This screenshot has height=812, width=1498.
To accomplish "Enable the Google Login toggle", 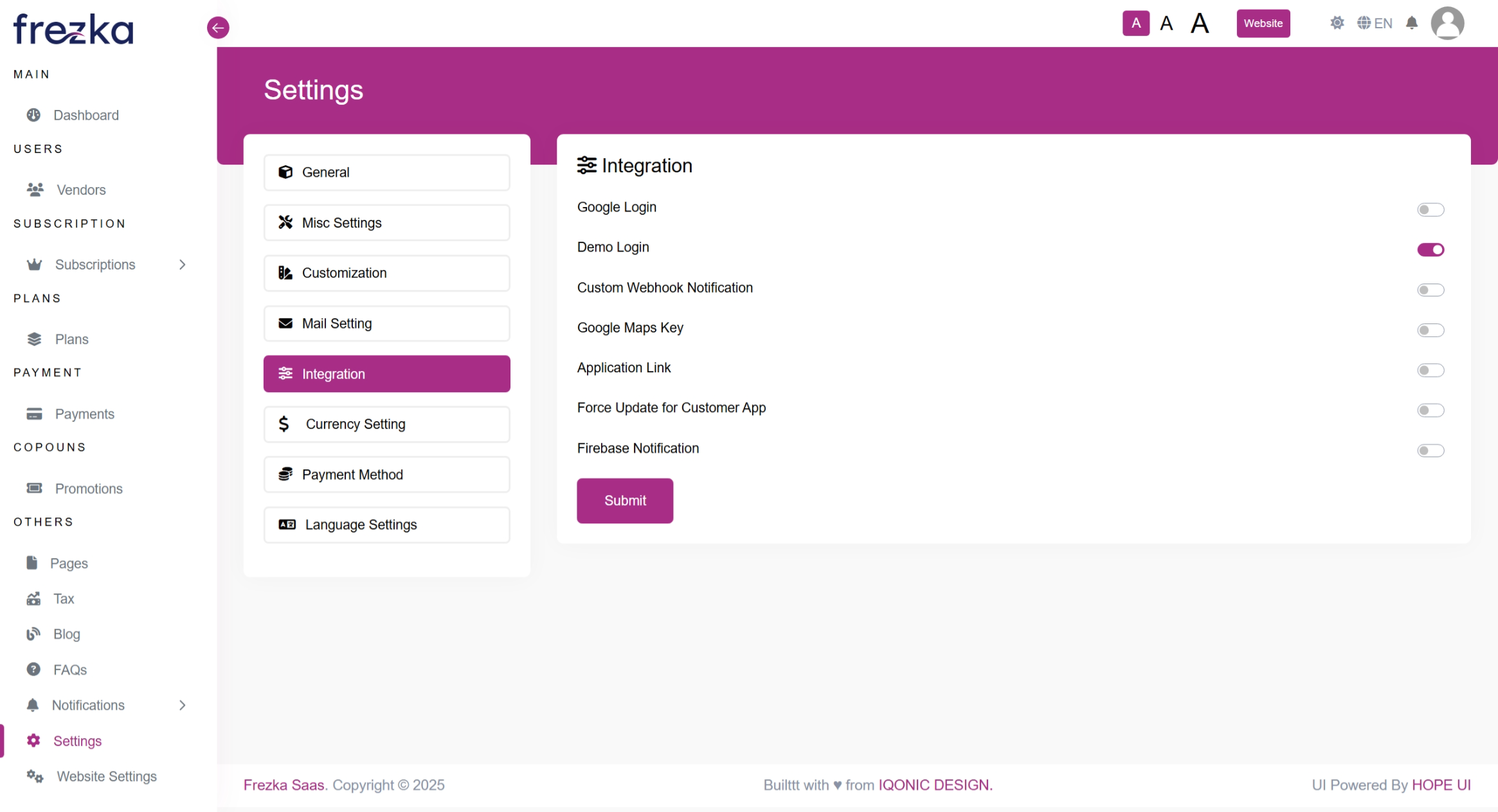I will click(x=1430, y=210).
